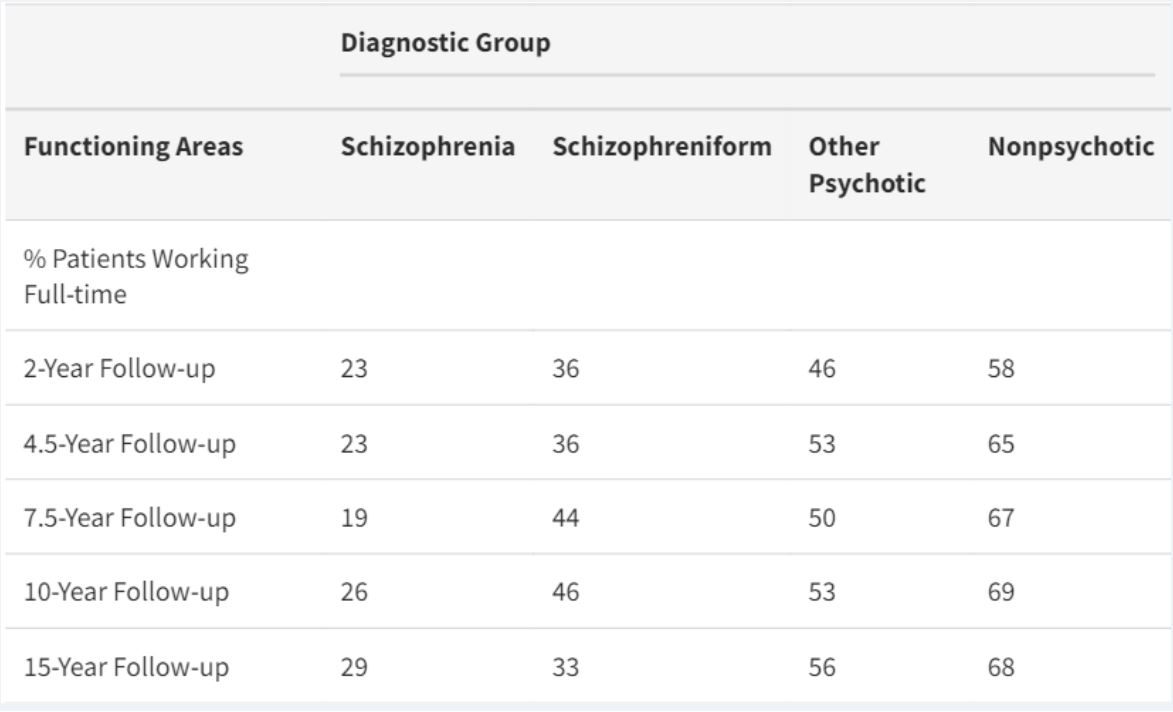This screenshot has height=712, width=1173.
Task: Click the 7.5-Year Follow-up row label
Action: pos(129,517)
